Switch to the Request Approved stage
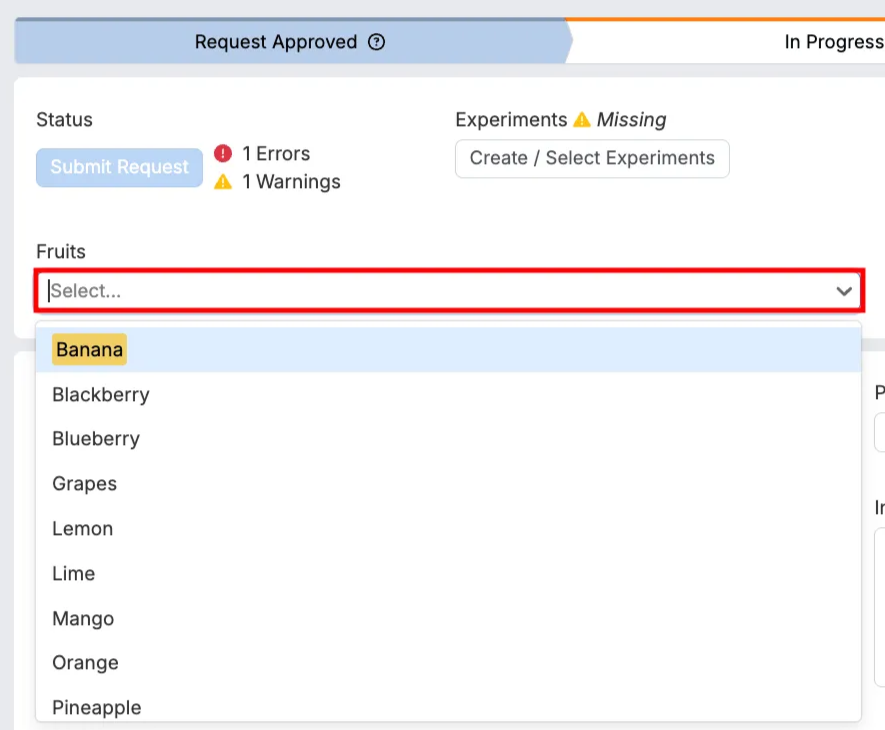885x730 pixels. [x=275, y=42]
